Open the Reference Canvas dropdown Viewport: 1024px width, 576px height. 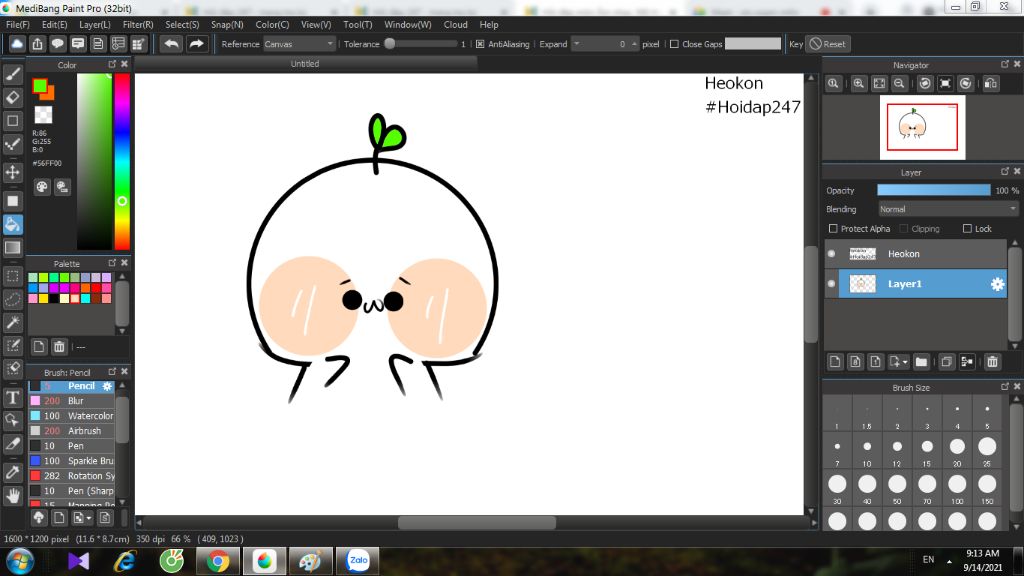(299, 44)
